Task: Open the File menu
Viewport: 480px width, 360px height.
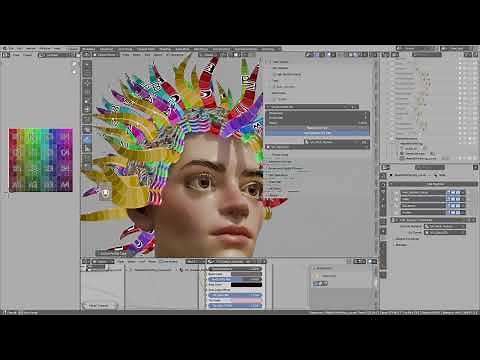Action: [x=11, y=49]
